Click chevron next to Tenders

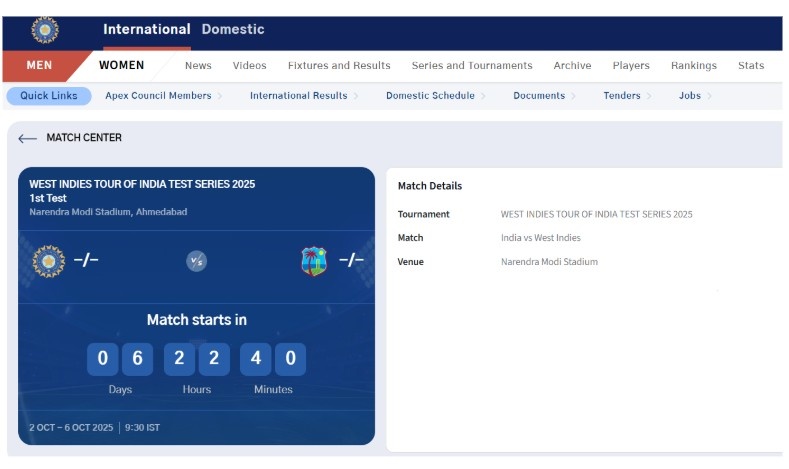point(649,96)
